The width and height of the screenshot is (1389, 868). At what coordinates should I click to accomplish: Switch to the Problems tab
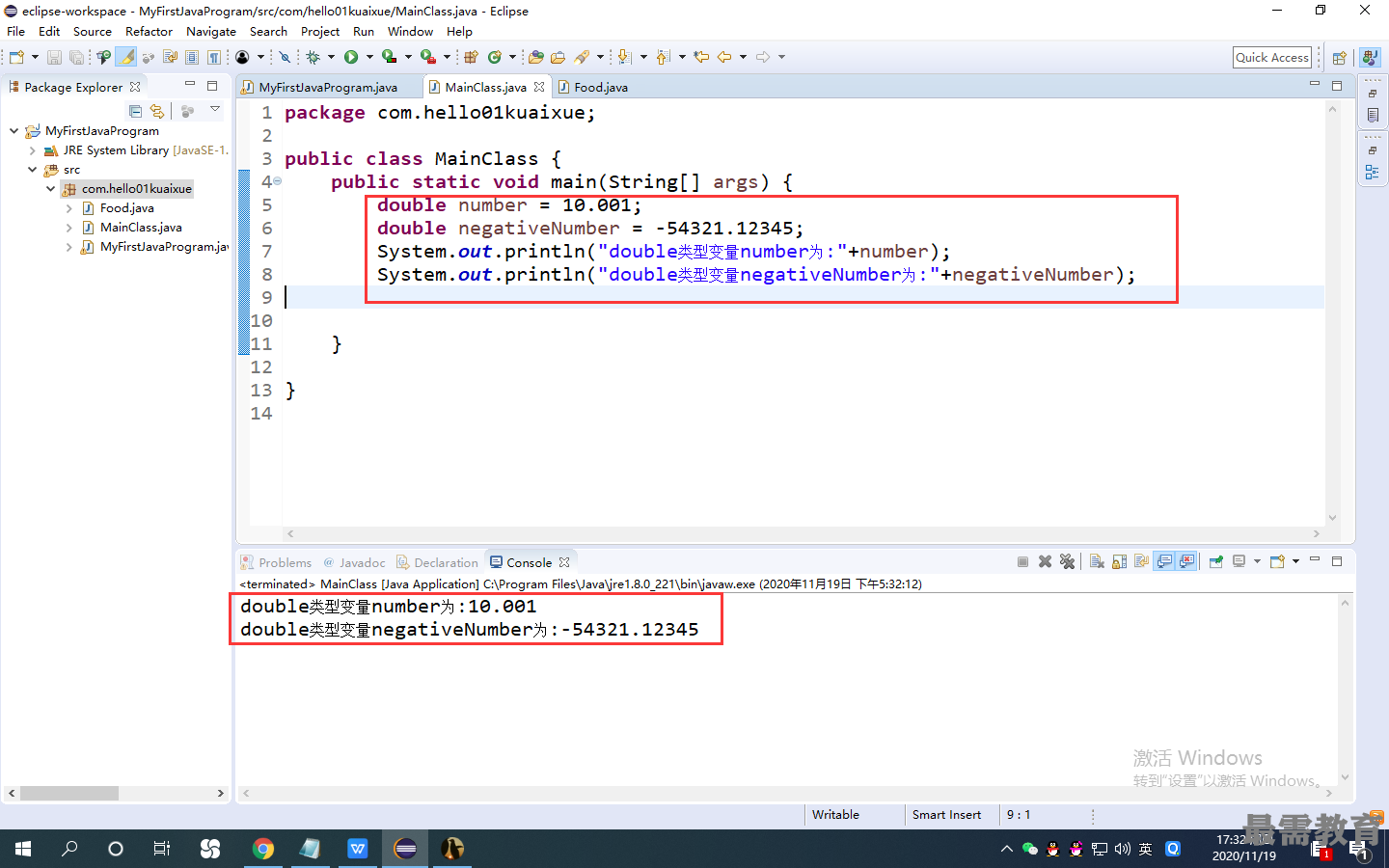[x=276, y=562]
